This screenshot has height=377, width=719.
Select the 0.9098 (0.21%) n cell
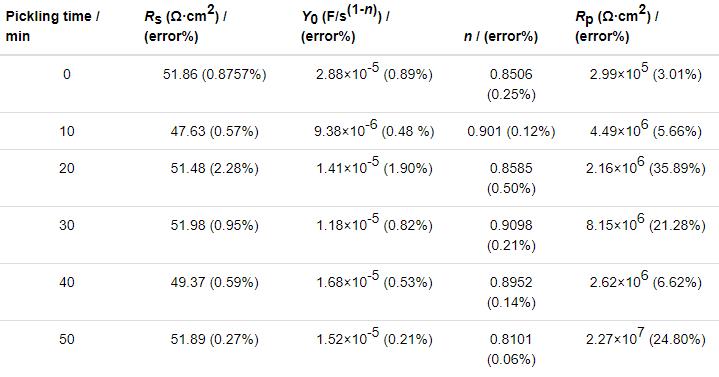pyautogui.click(x=511, y=235)
